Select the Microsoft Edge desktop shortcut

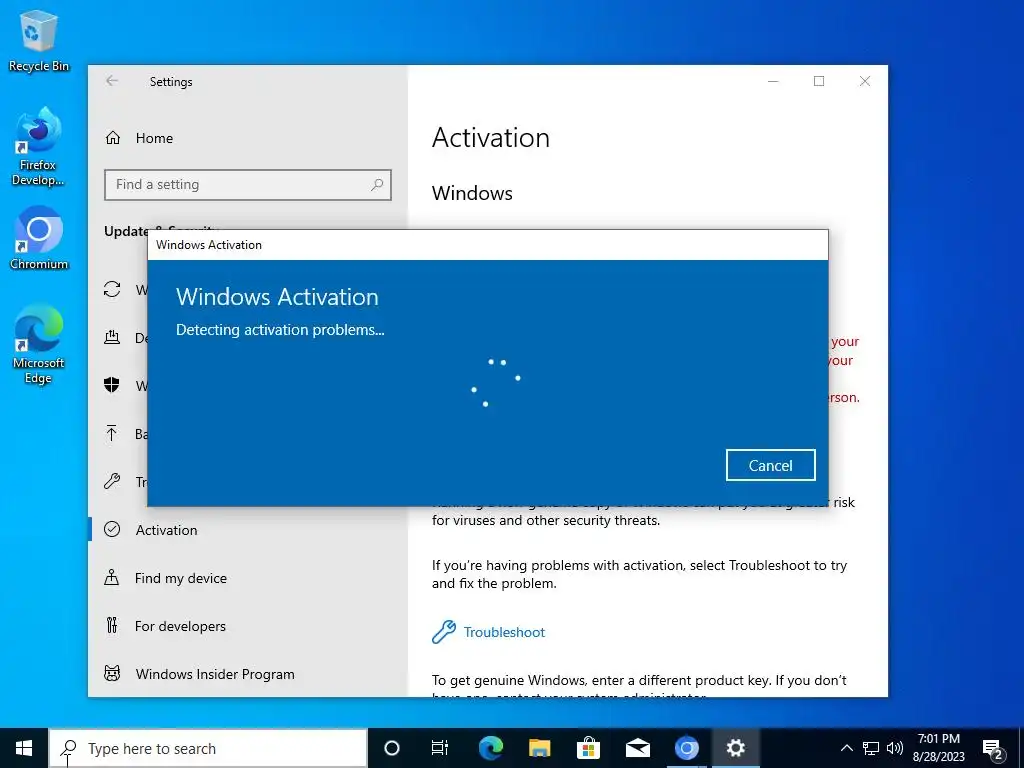pos(39,345)
